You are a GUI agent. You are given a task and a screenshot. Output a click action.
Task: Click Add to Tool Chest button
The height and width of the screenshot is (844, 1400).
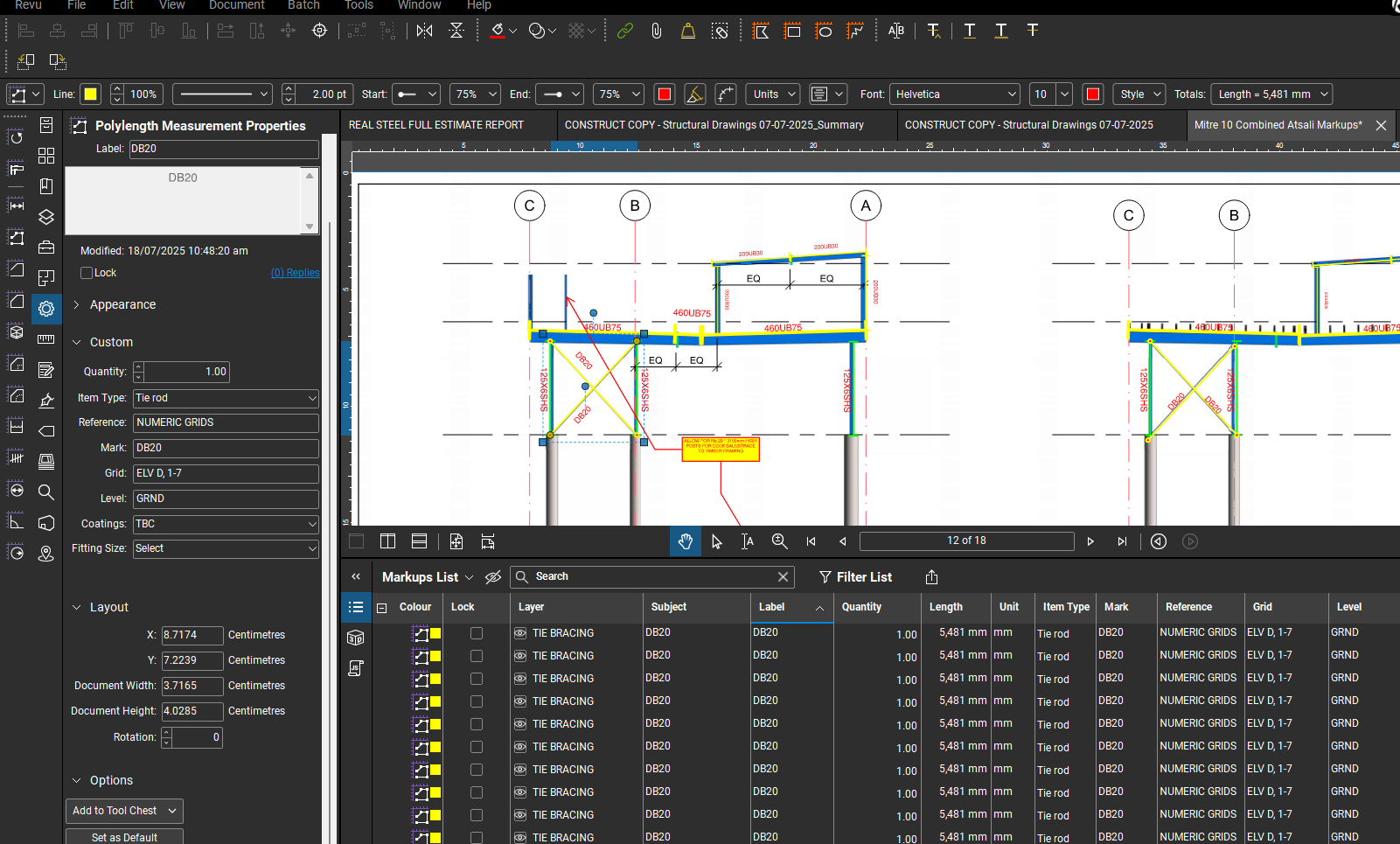(x=124, y=811)
